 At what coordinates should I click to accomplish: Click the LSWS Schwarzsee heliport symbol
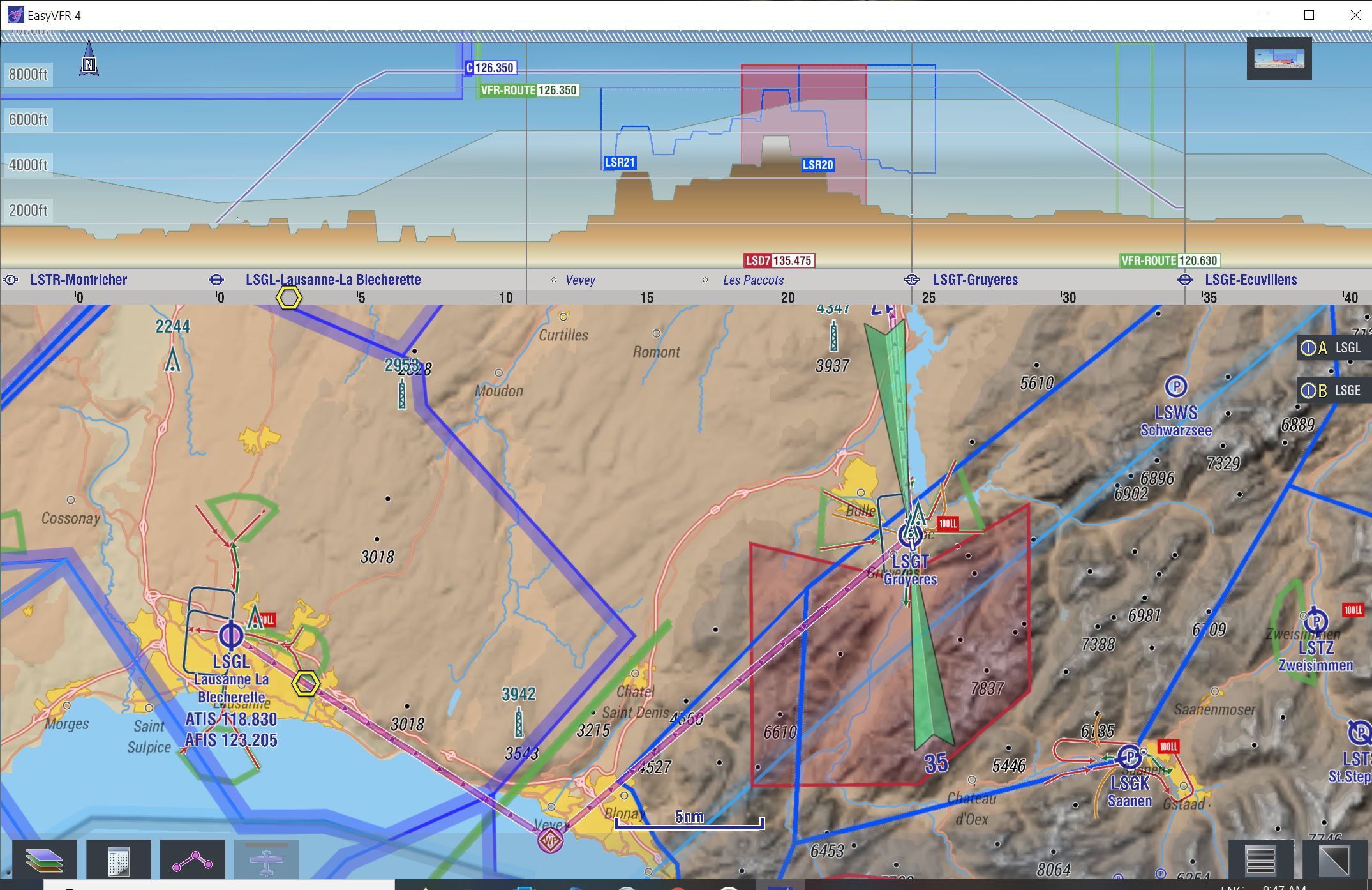(x=1175, y=386)
